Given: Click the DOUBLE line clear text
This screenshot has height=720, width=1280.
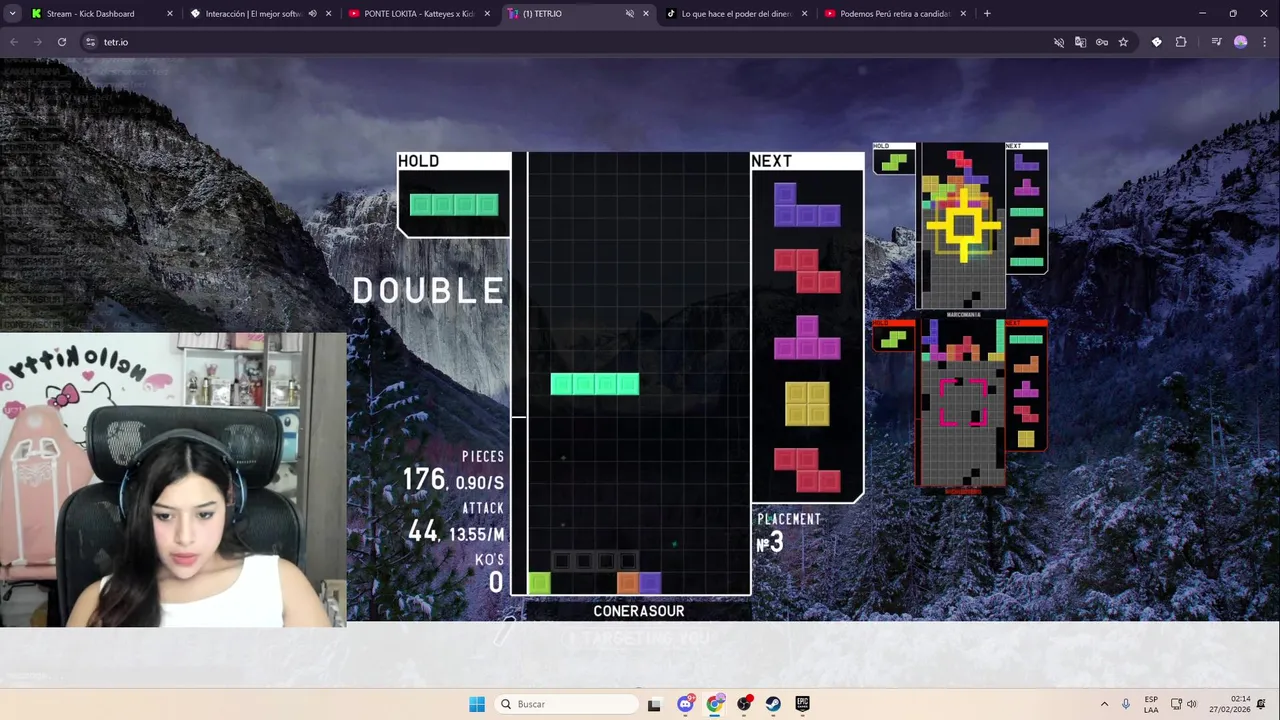Looking at the screenshot, I should click(429, 291).
